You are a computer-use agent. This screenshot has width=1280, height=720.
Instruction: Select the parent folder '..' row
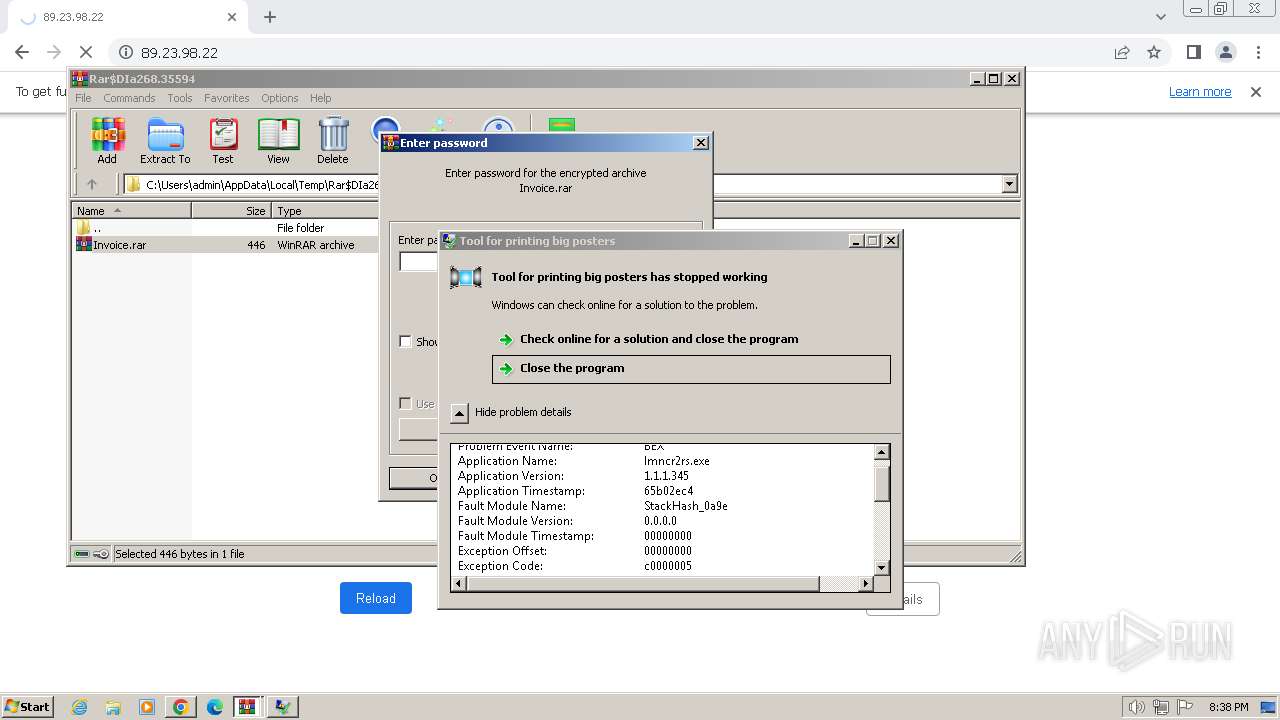pyautogui.click(x=225, y=228)
